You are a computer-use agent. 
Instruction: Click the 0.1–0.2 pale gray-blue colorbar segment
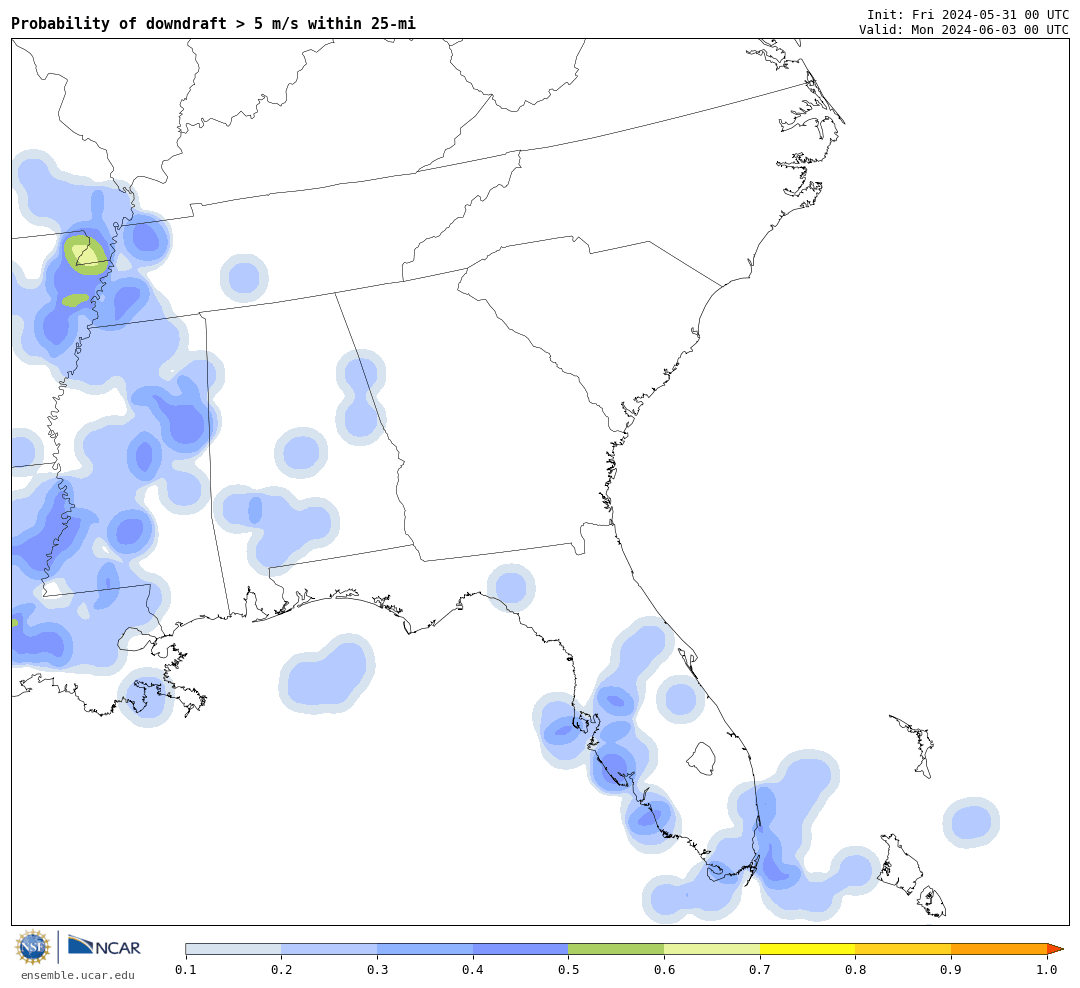tap(233, 949)
